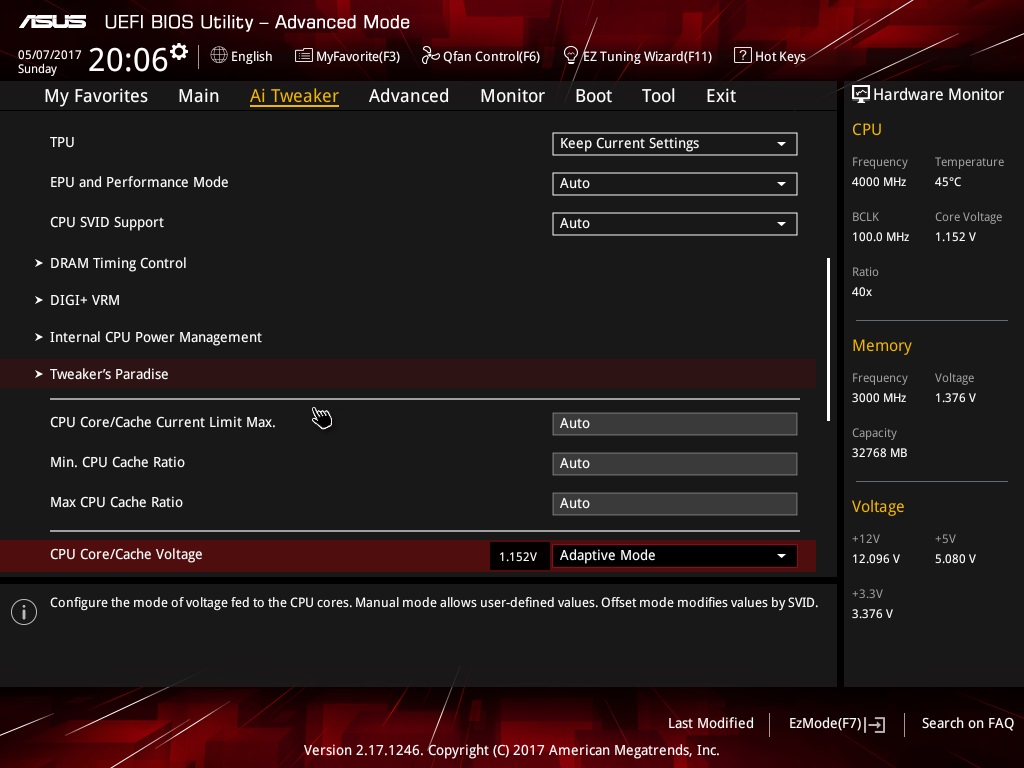Open CPU Core/Cache Voltage mode dropdown
This screenshot has width=1024, height=768.
point(675,556)
